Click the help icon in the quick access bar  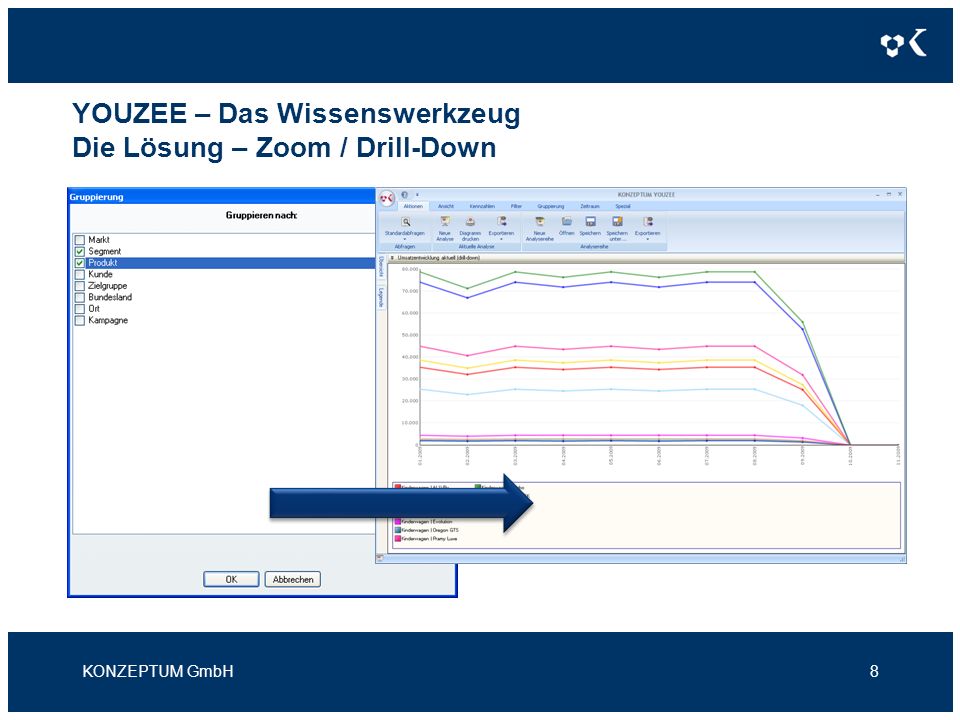405,195
